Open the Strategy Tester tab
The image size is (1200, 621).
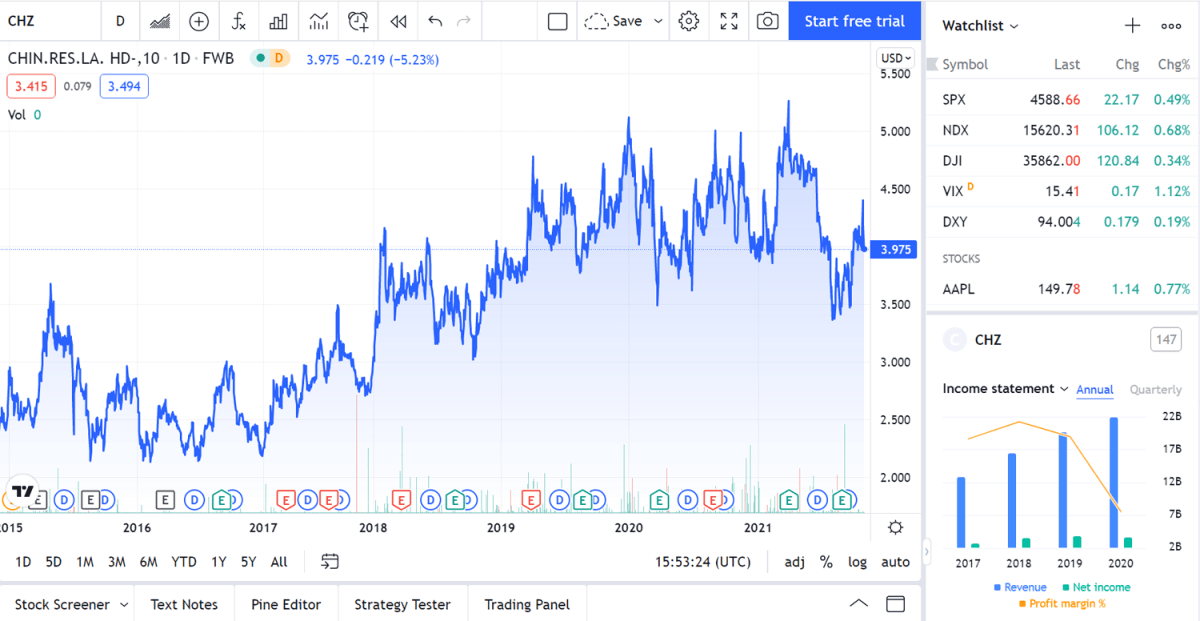click(402, 604)
